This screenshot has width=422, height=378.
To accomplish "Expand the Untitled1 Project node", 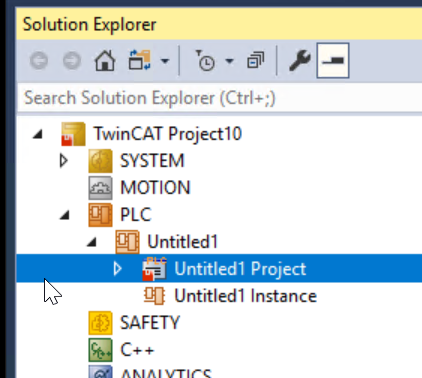I will (x=117, y=269).
